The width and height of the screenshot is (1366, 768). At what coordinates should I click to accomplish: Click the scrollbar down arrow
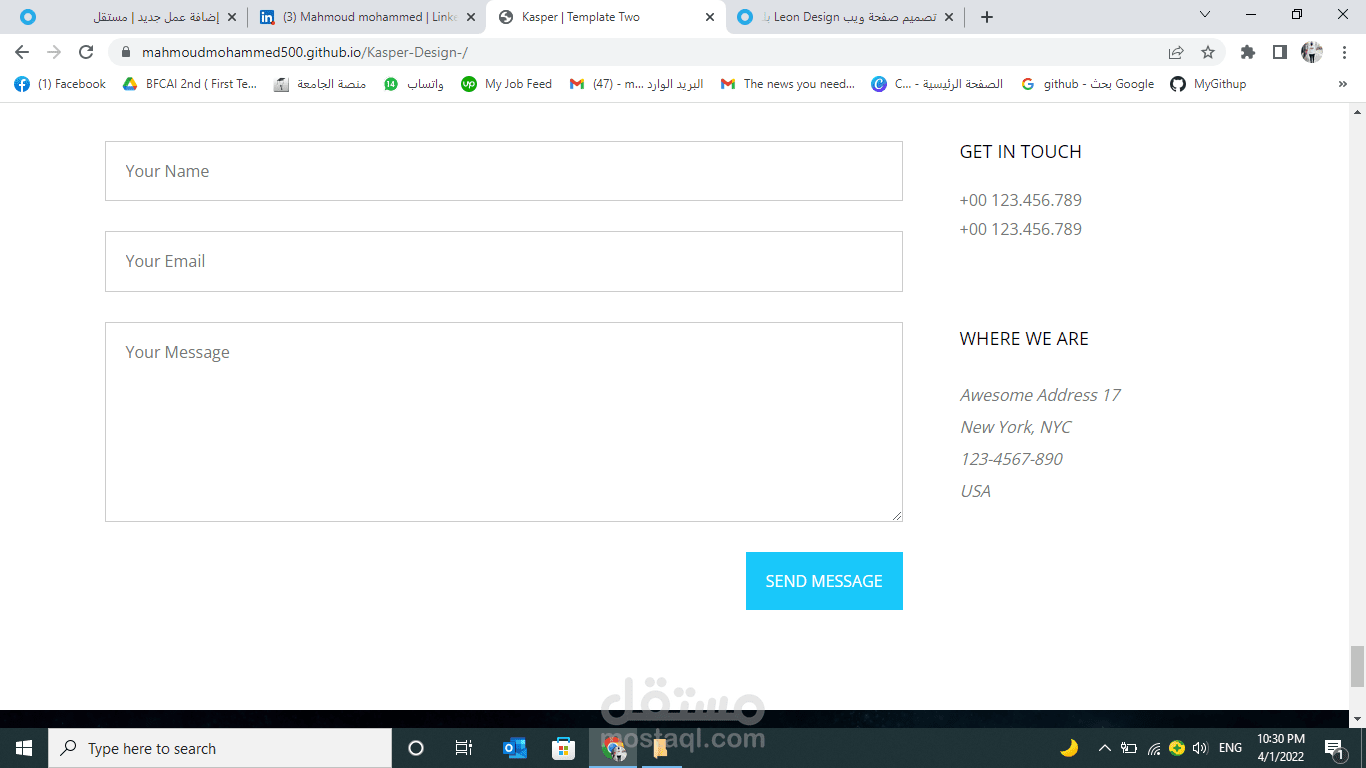[x=1357, y=719]
